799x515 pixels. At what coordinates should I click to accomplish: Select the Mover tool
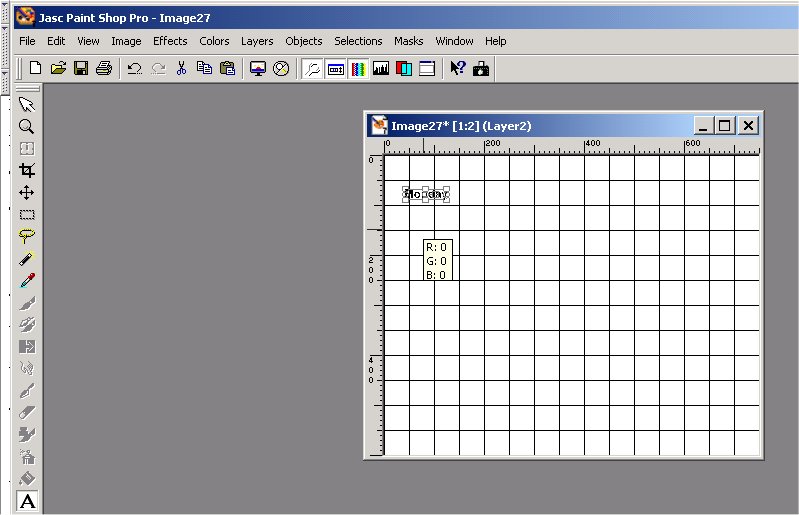tap(27, 192)
